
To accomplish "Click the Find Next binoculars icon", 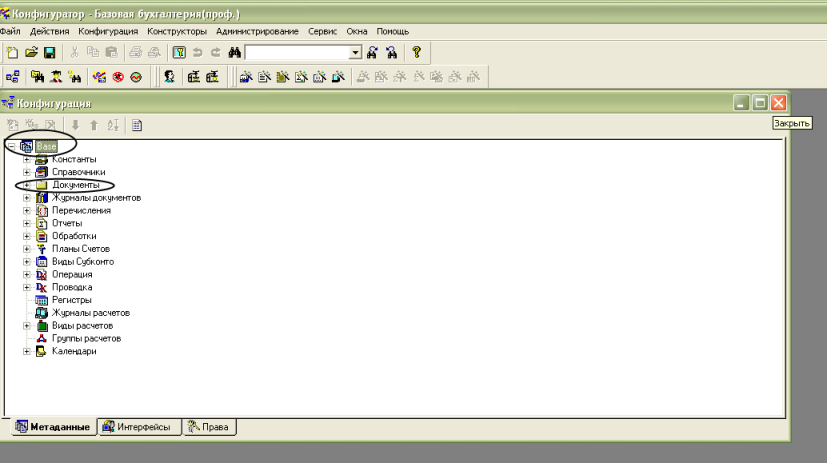I will pyautogui.click(x=372, y=52).
